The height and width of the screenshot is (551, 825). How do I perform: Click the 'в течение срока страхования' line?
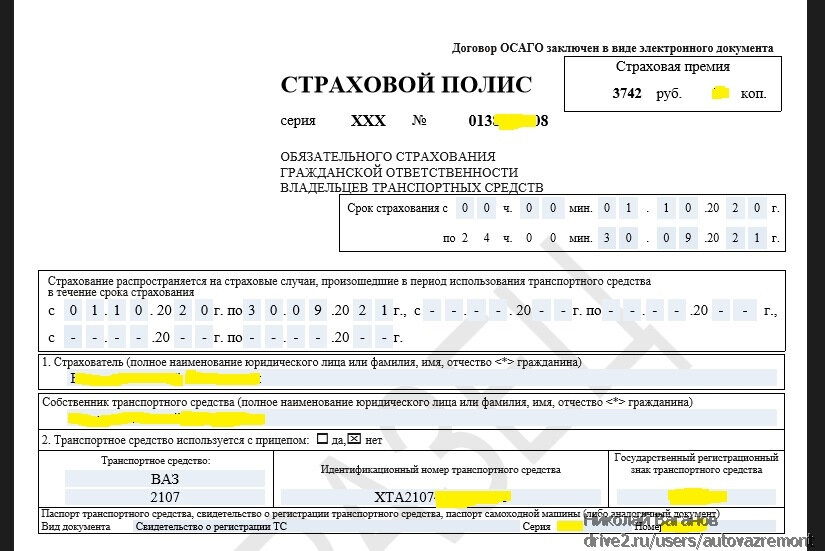tap(121, 293)
